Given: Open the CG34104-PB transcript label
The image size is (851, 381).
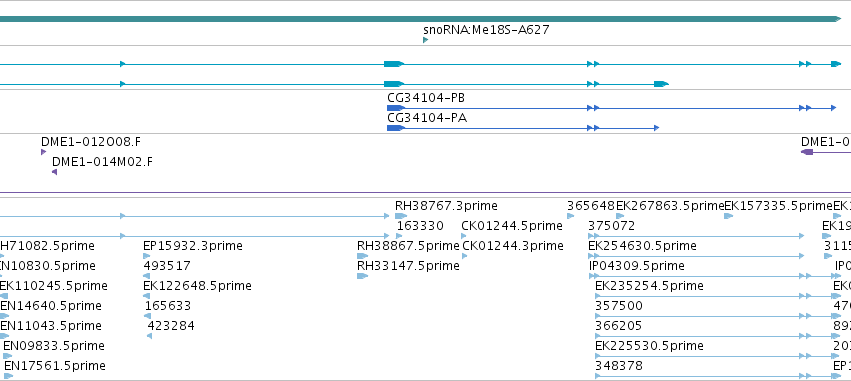Looking at the screenshot, I should [x=426, y=98].
